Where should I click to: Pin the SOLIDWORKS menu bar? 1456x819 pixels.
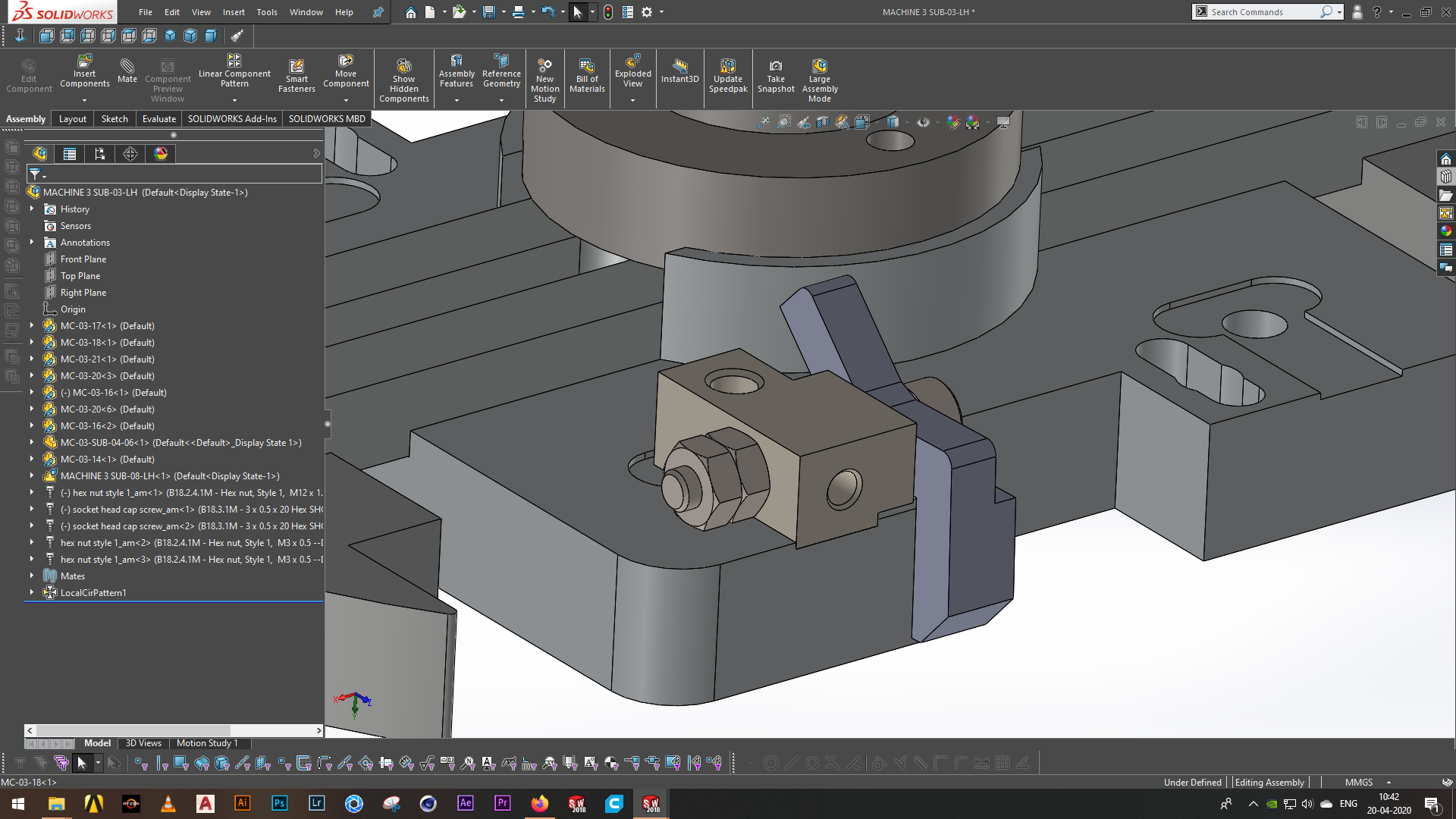378,12
